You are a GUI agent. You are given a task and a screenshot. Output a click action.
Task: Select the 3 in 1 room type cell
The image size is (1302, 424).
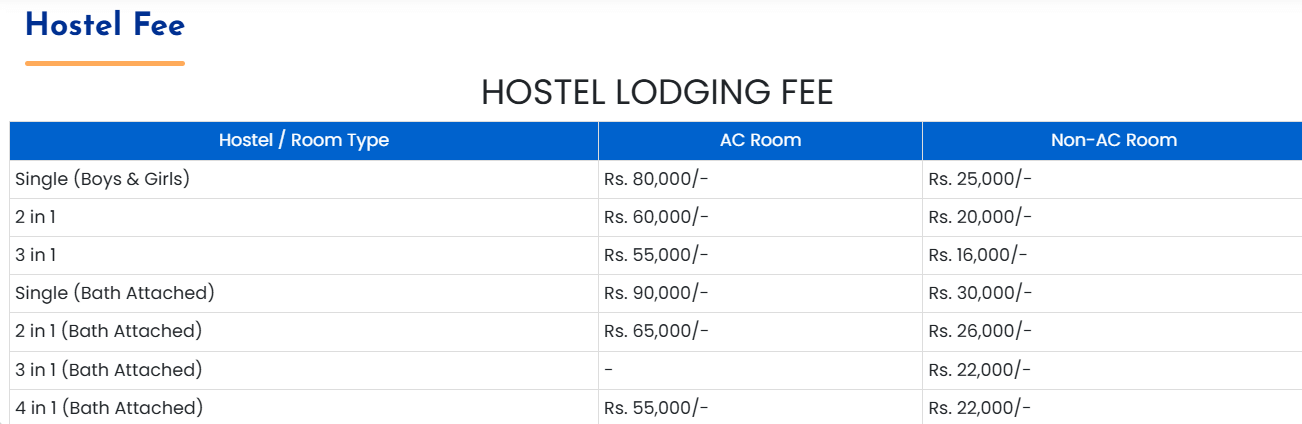pos(35,255)
